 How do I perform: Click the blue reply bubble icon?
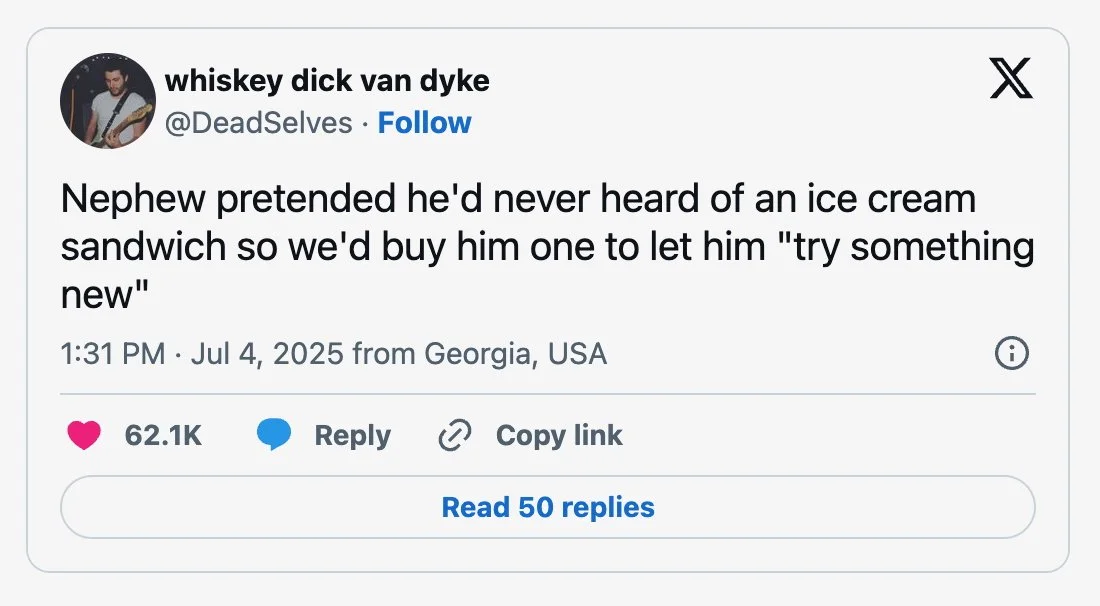tap(274, 436)
